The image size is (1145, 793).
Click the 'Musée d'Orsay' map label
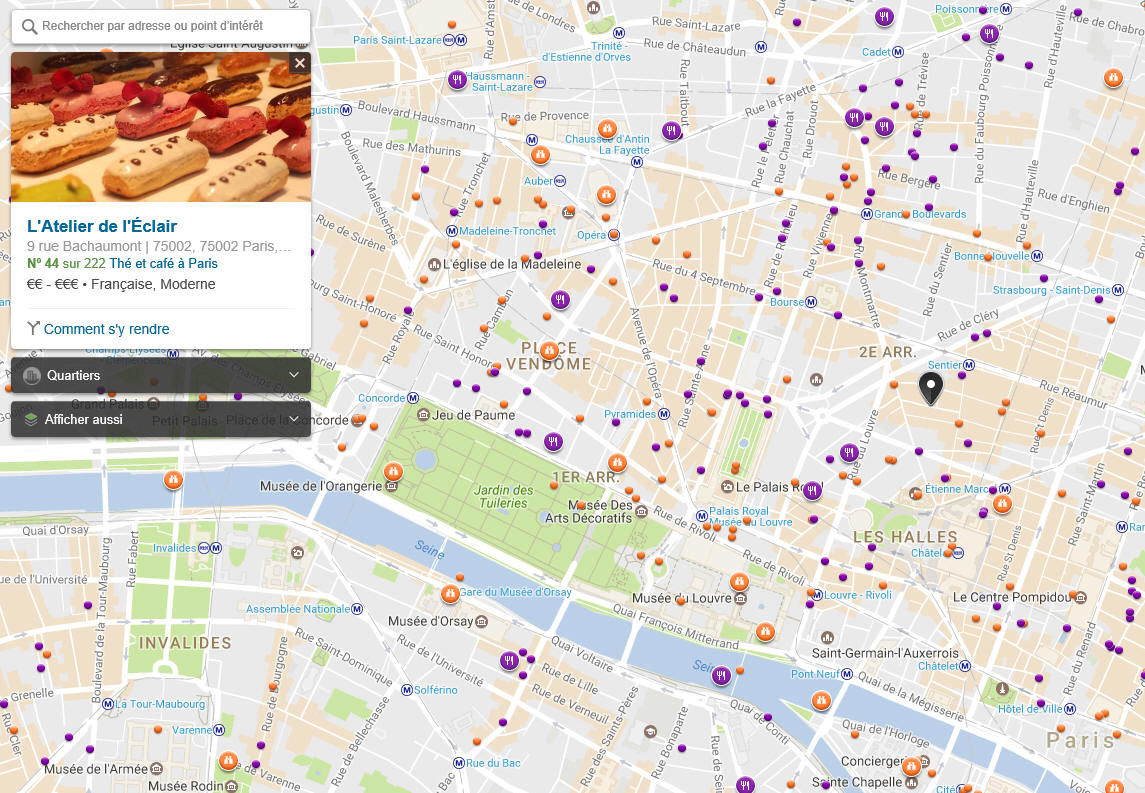pos(431,621)
